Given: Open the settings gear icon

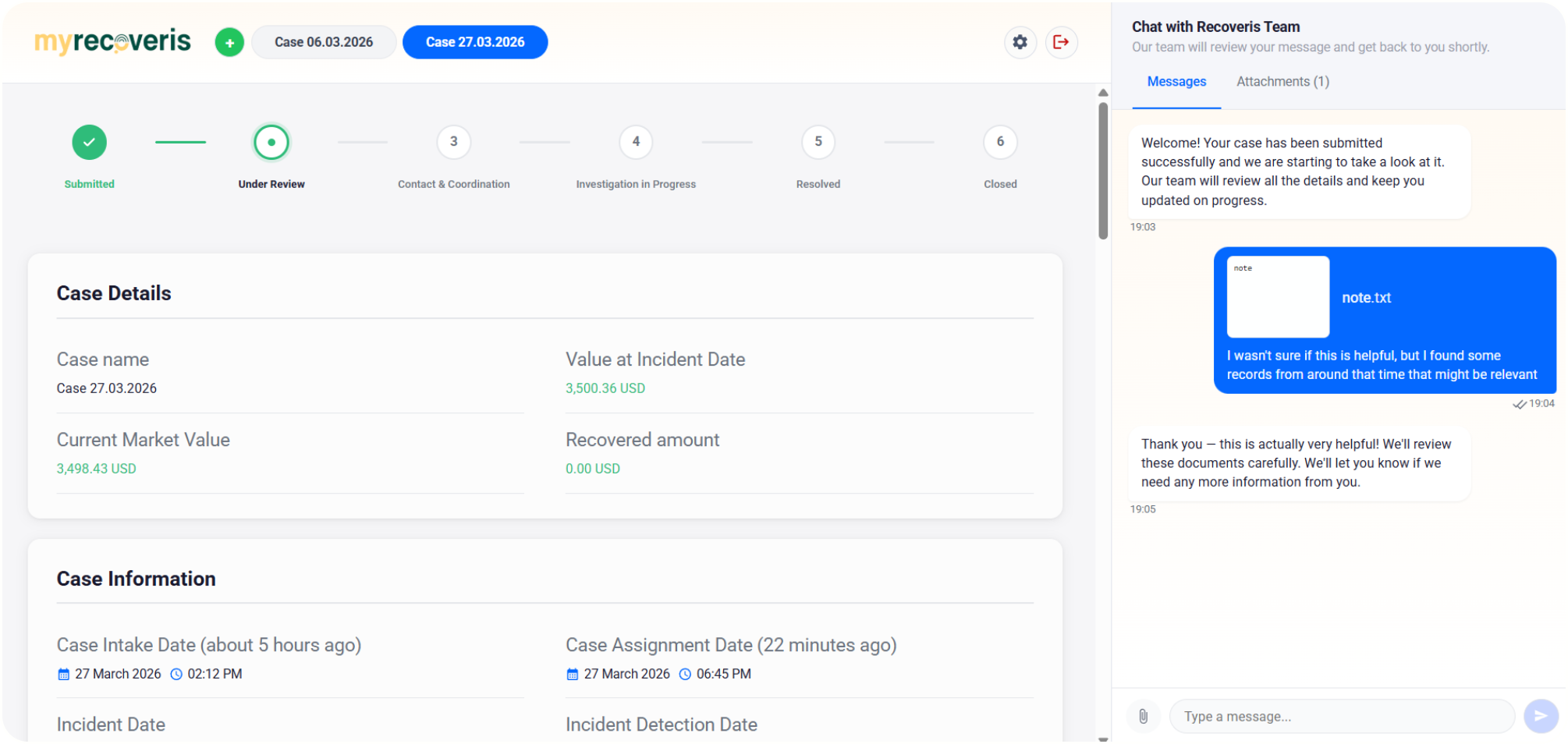Looking at the screenshot, I should (1020, 42).
